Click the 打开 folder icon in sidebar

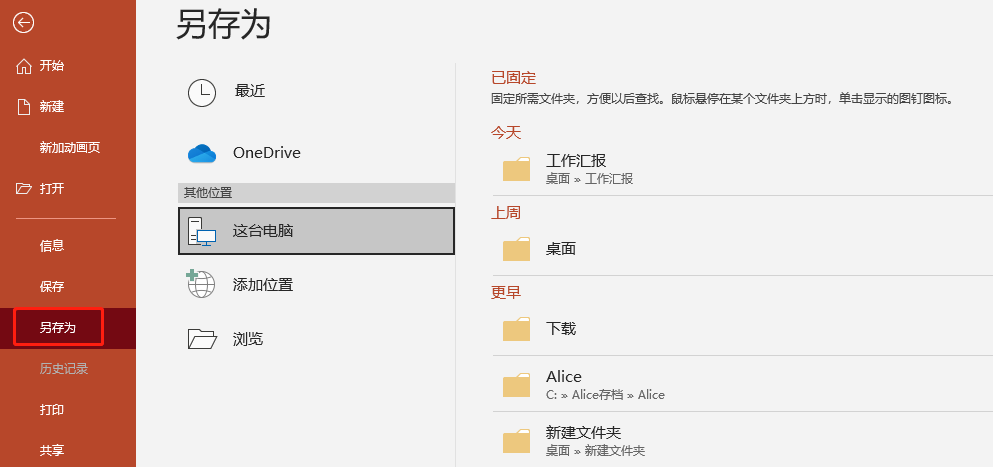tap(23, 188)
